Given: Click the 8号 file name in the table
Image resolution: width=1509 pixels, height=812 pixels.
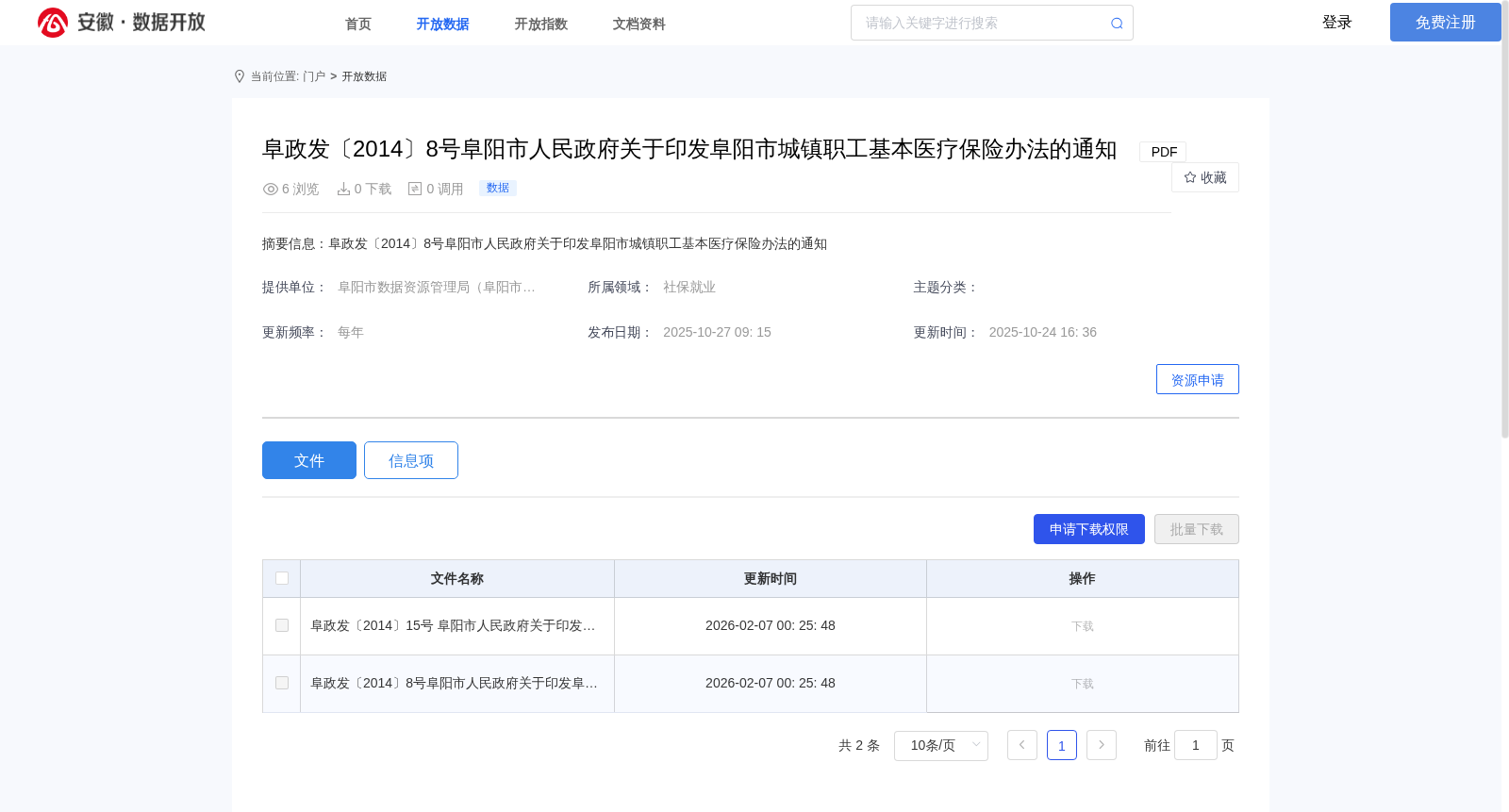Looking at the screenshot, I should [454, 683].
